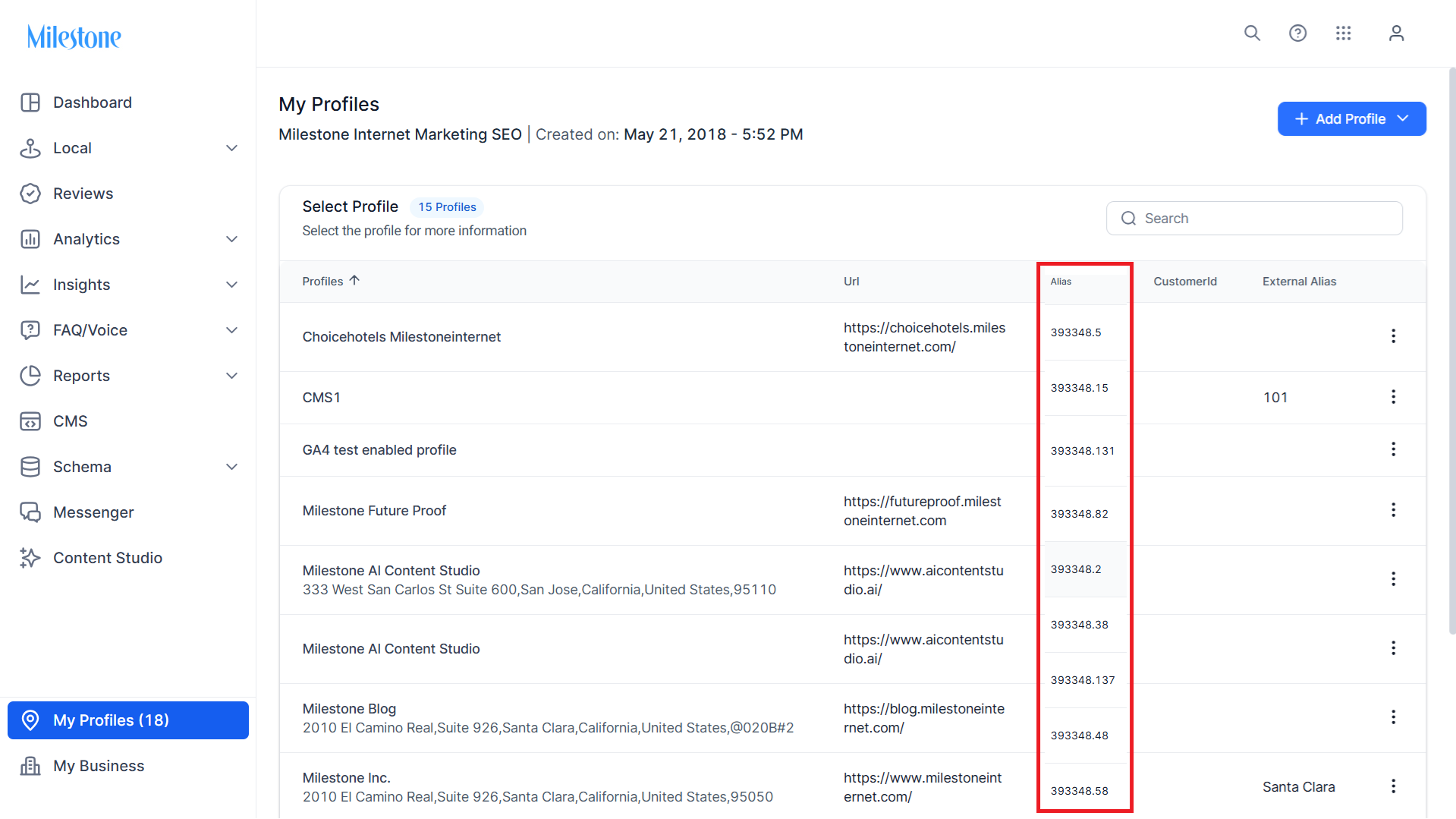Open row menu for Milestone AI Content Studio without address
Screen dimensions: 1456x819
(1393, 648)
